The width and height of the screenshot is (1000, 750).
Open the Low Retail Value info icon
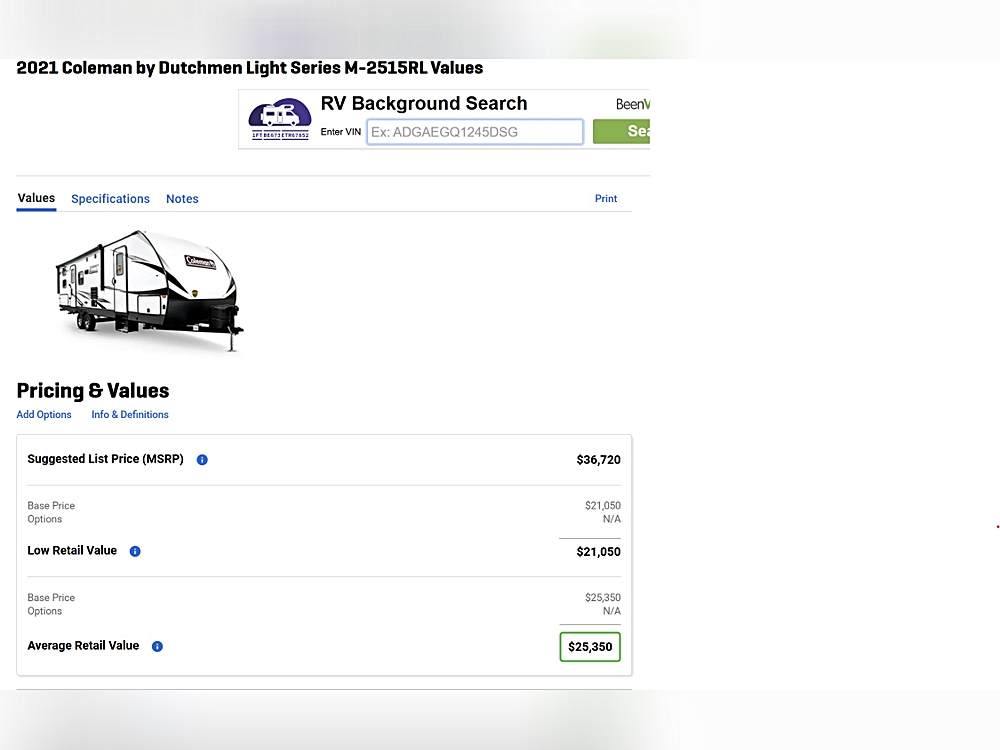tap(135, 551)
